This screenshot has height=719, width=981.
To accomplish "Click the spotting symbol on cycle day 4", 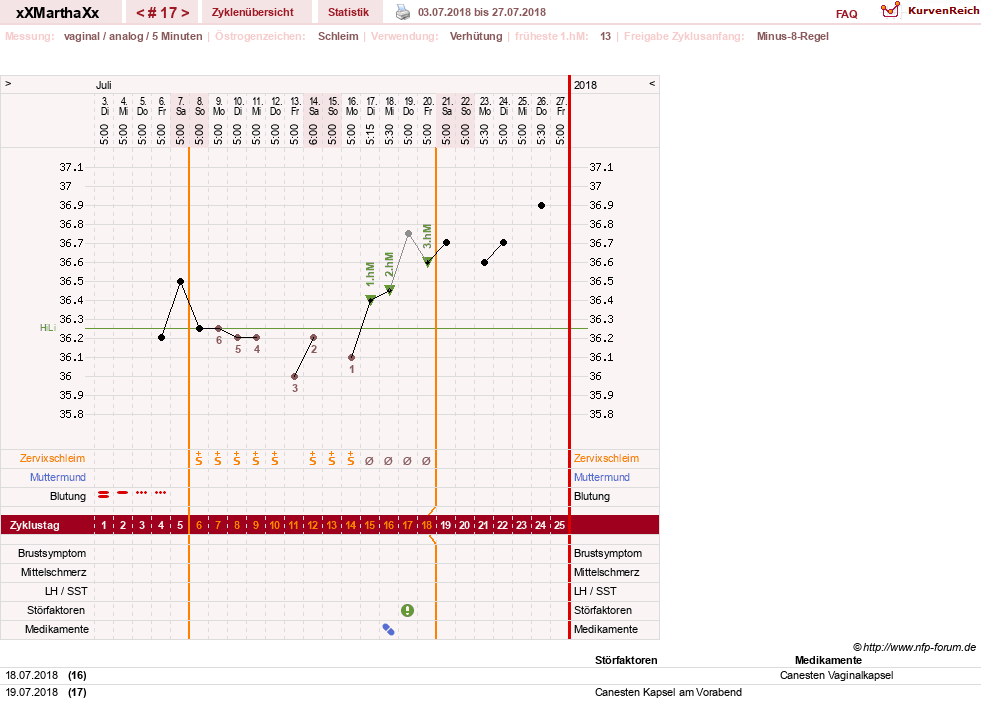I will 161,493.
